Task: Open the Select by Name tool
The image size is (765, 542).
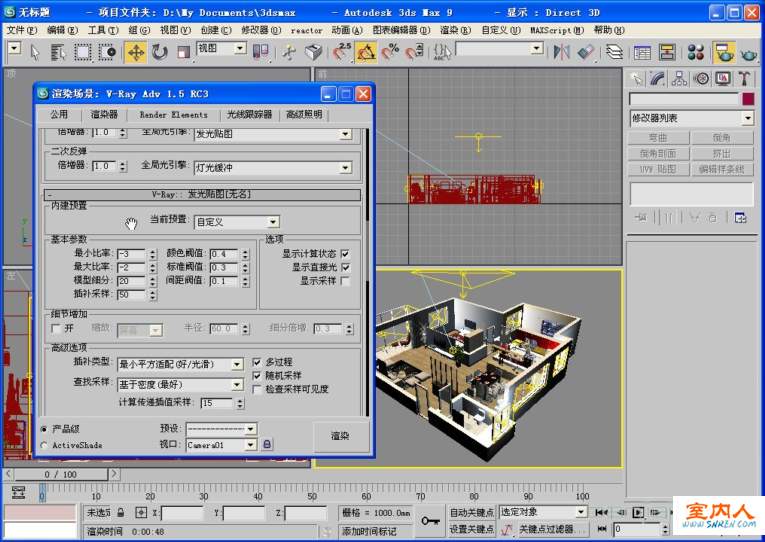Action: [x=58, y=52]
